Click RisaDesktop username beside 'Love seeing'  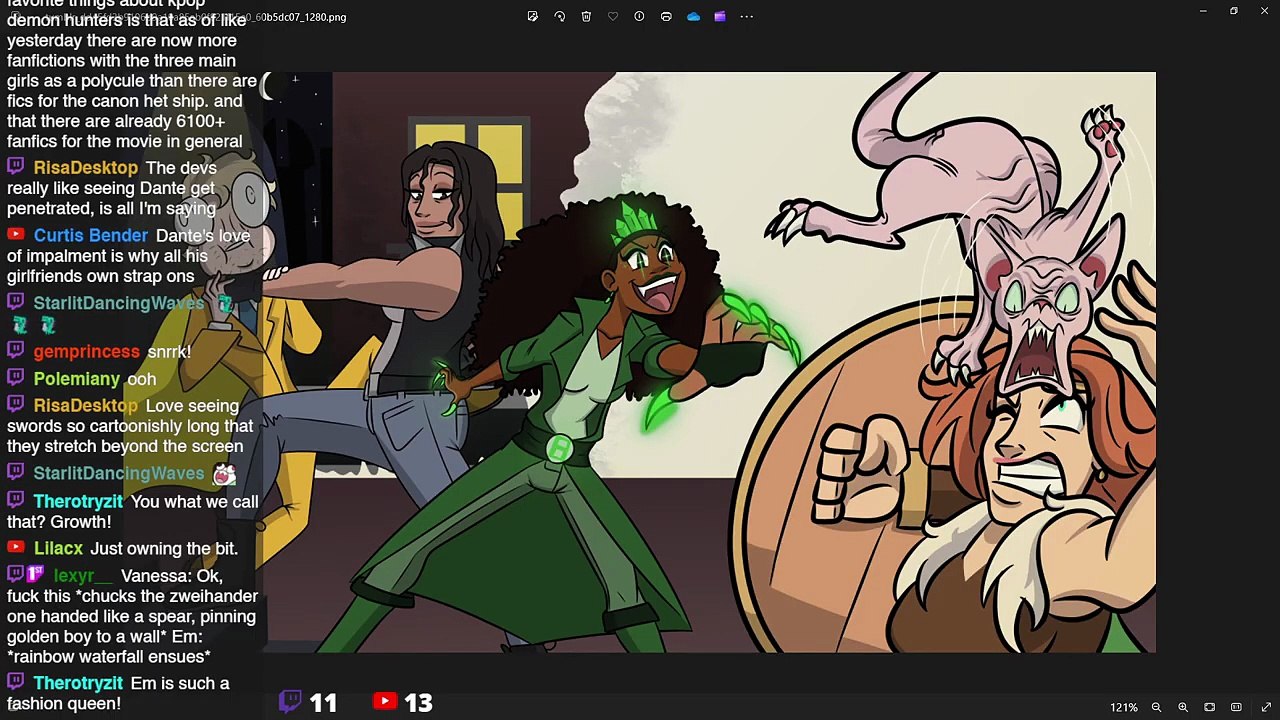click(85, 405)
